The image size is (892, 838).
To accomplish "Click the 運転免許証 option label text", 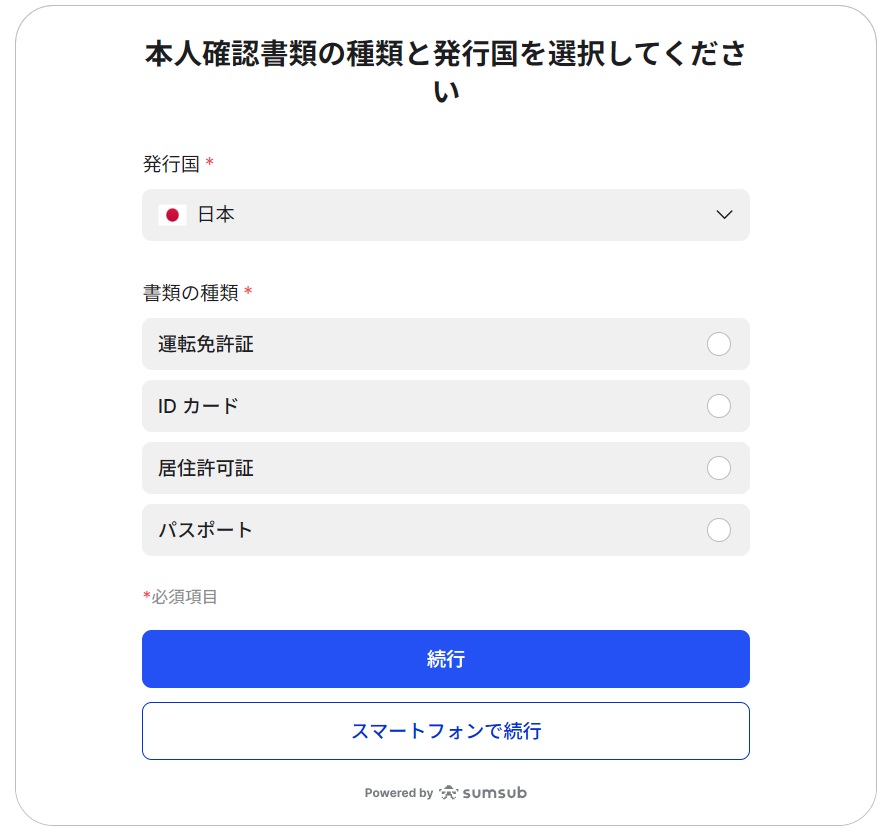I will pyautogui.click(x=206, y=345).
